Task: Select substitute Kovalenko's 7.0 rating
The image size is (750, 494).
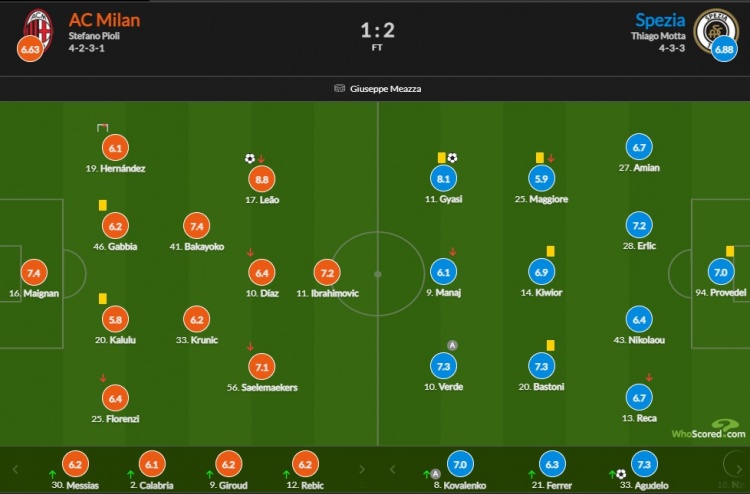Action: pos(460,464)
